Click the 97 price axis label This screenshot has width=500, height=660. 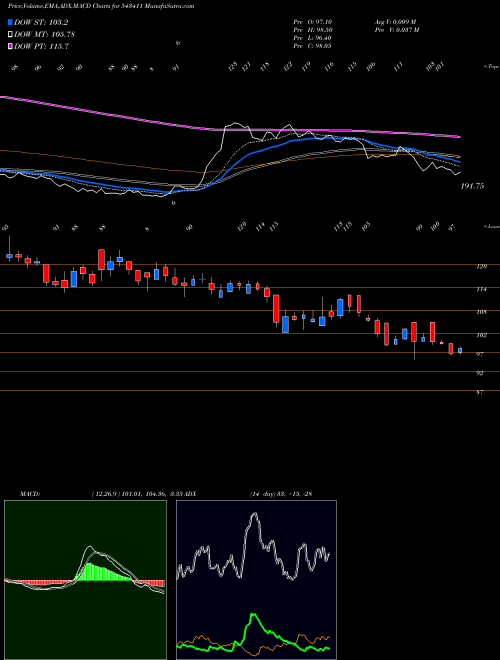[480, 354]
